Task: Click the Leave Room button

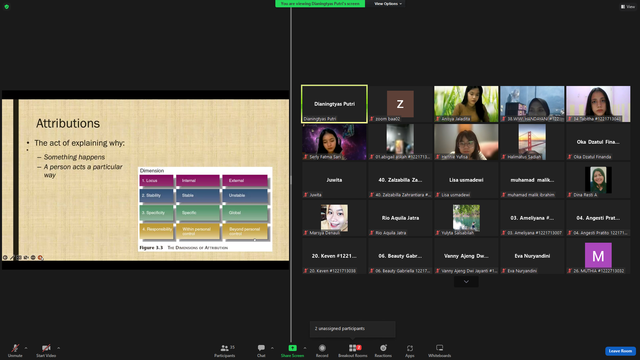Action: tap(620, 351)
